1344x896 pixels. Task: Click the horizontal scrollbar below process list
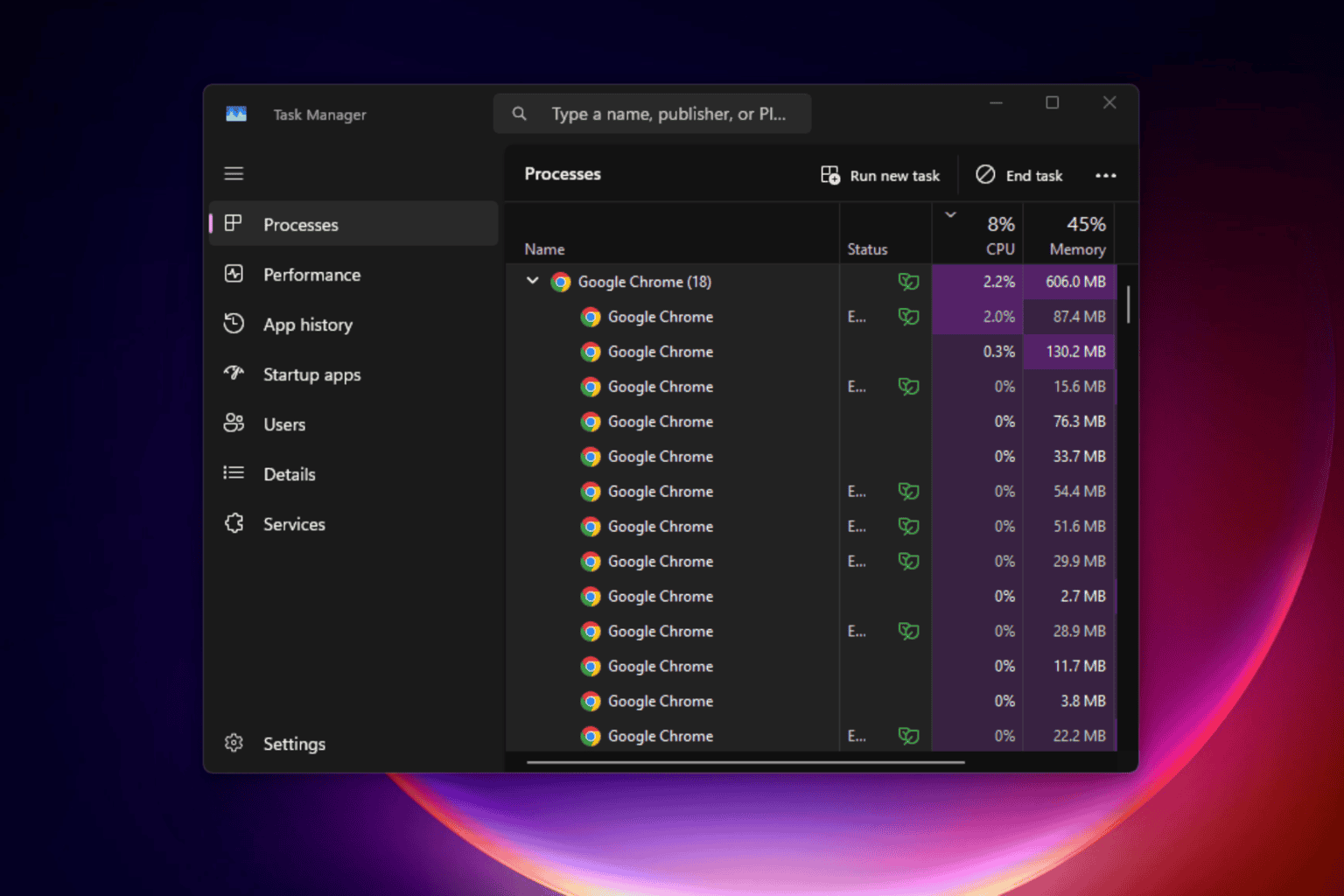pos(745,762)
